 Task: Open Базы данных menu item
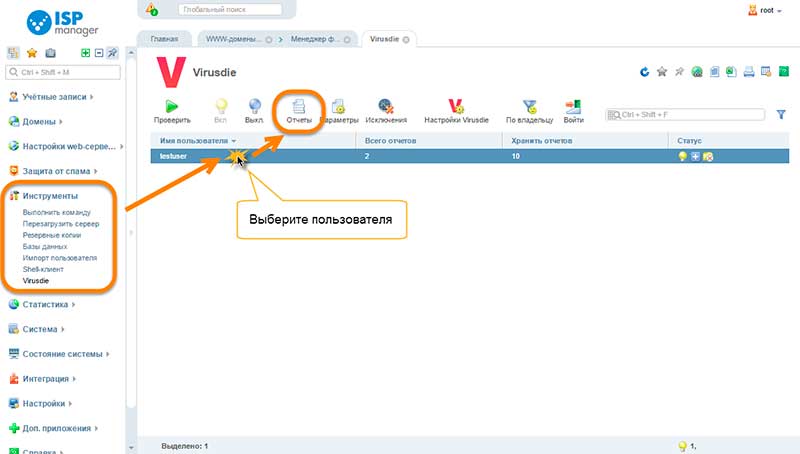45,246
